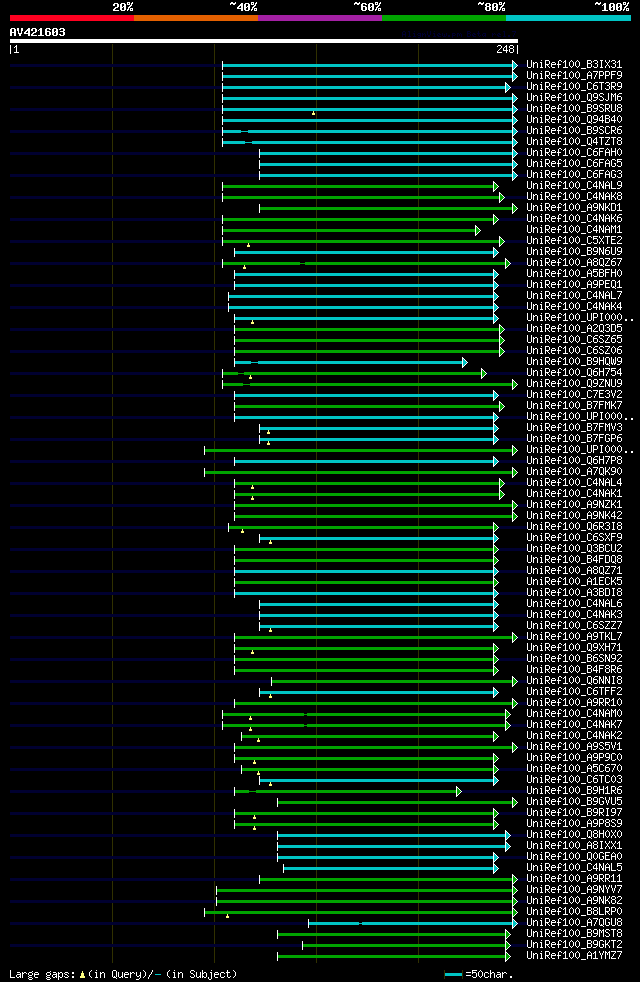This screenshot has width=640, height=982.
Task: Click the purple ~60% identity legend bar
Action: [320, 18]
